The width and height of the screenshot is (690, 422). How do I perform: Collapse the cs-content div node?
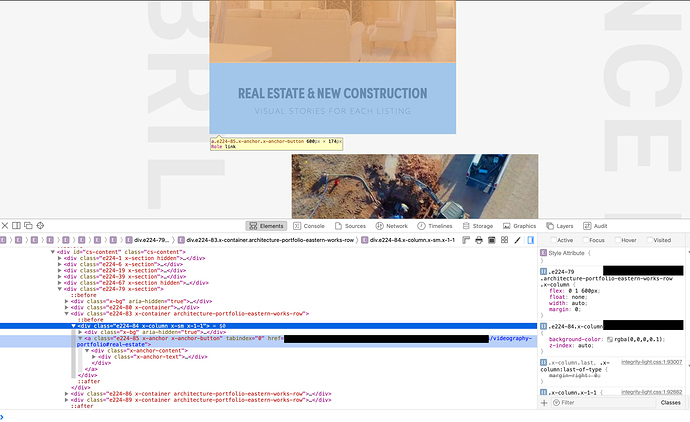(x=53, y=252)
